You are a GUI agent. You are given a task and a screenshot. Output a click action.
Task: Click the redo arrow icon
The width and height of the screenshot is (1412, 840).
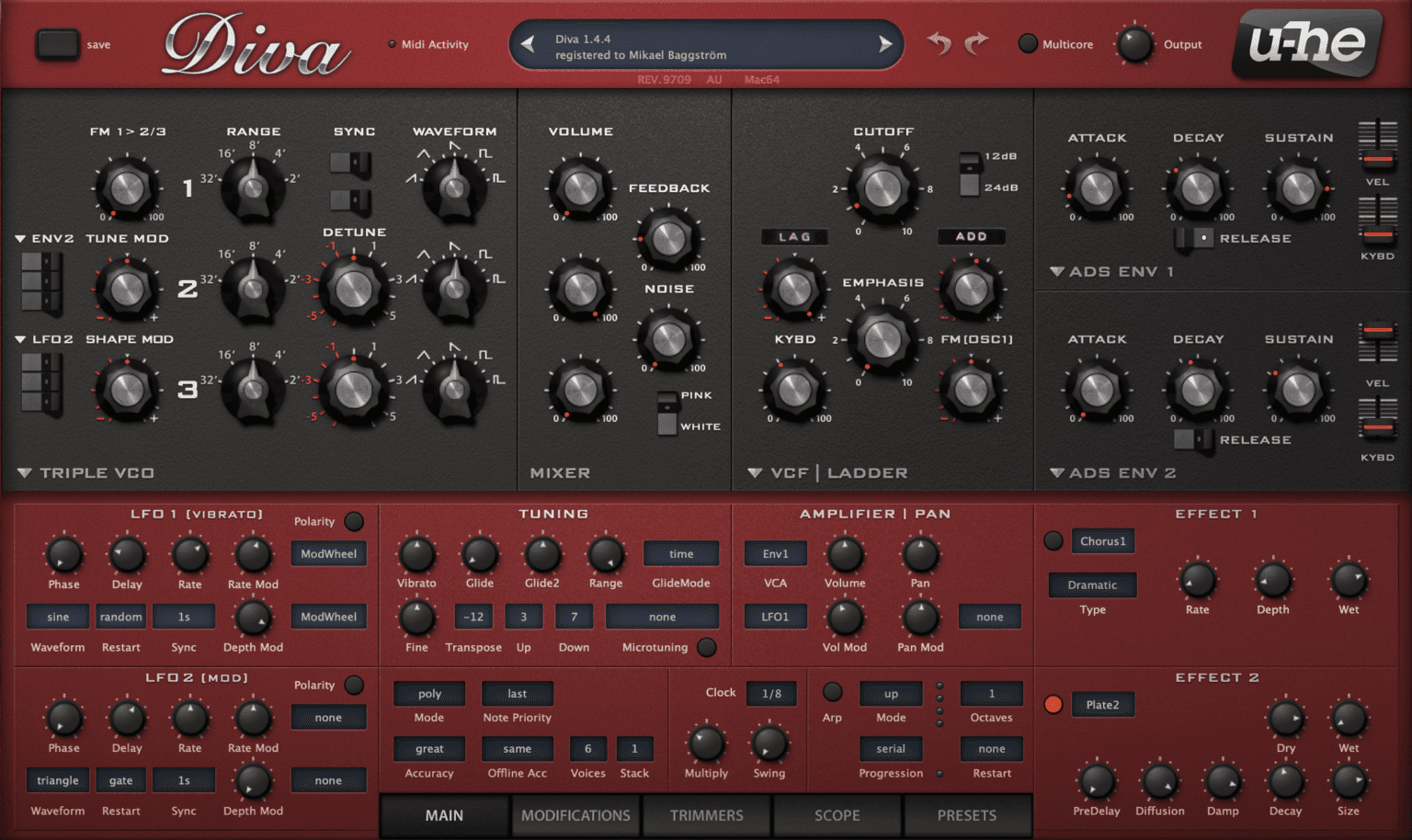pos(976,43)
